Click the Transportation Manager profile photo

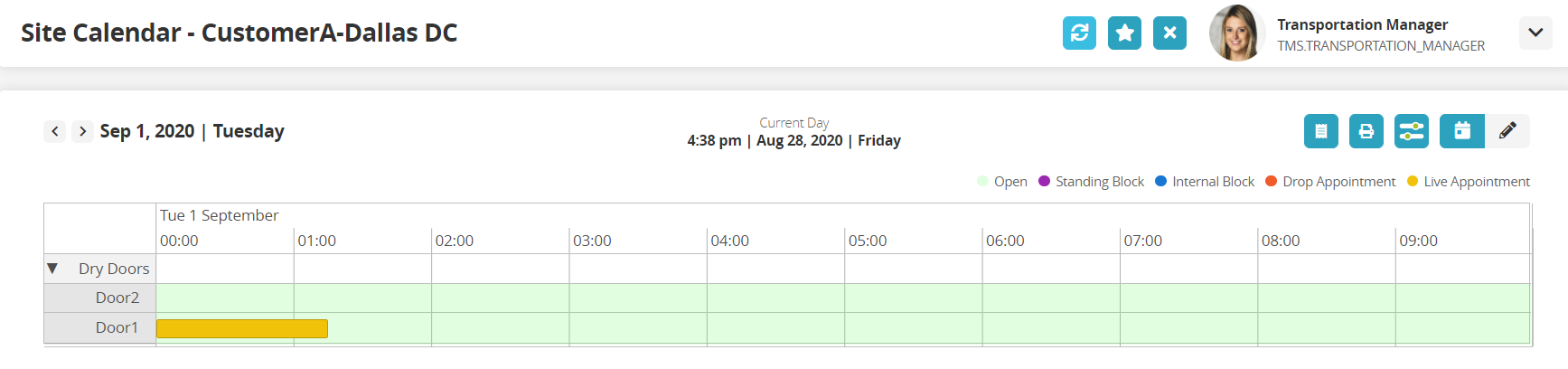(x=1236, y=33)
